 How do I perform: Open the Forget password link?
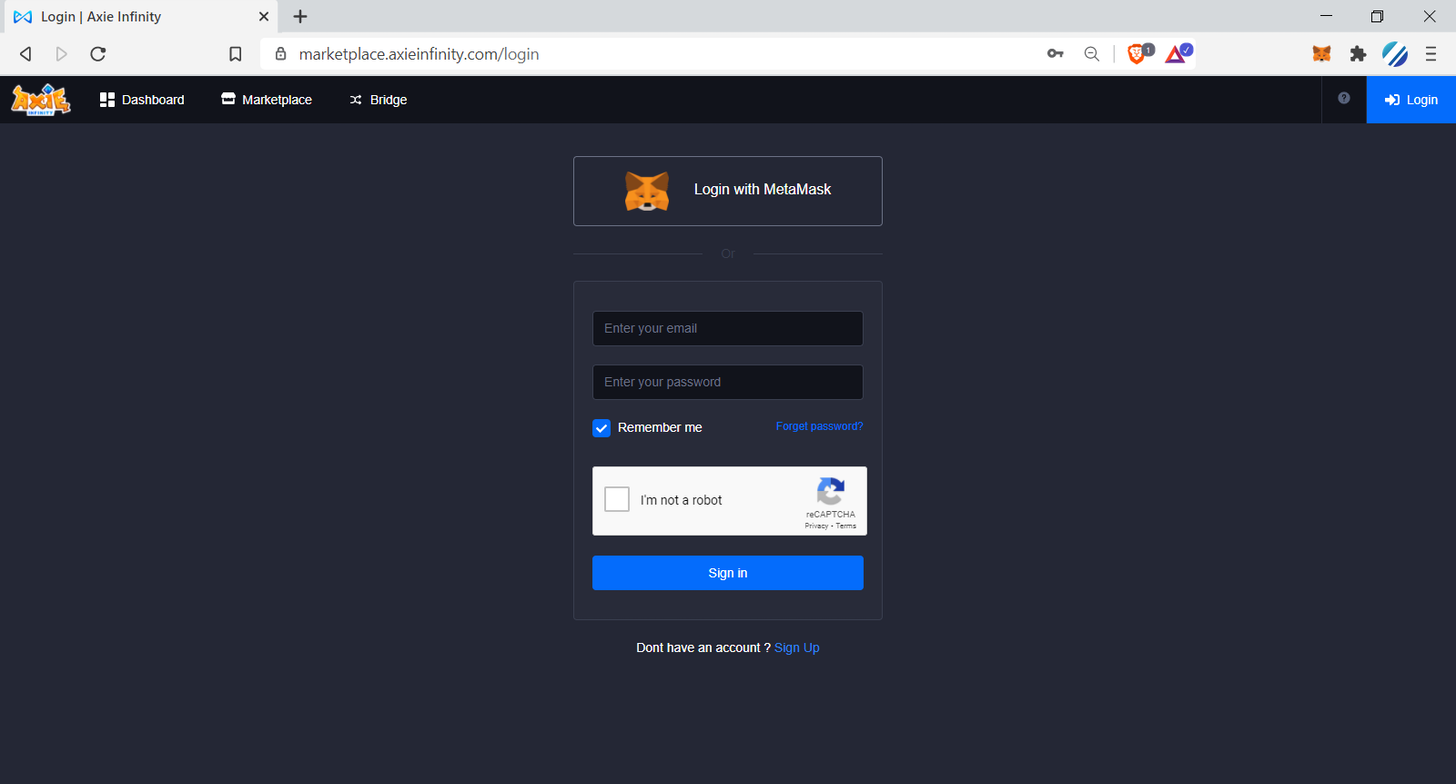[x=819, y=426]
